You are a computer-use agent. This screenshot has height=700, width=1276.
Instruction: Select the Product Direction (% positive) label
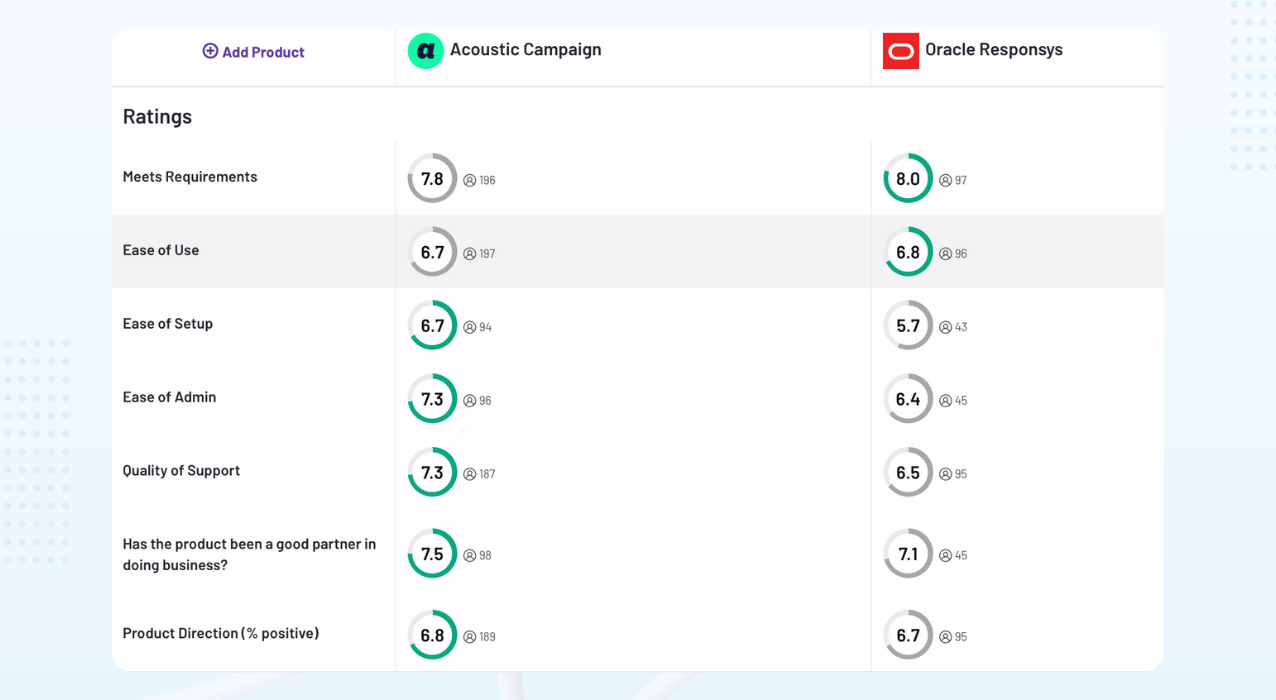click(221, 633)
